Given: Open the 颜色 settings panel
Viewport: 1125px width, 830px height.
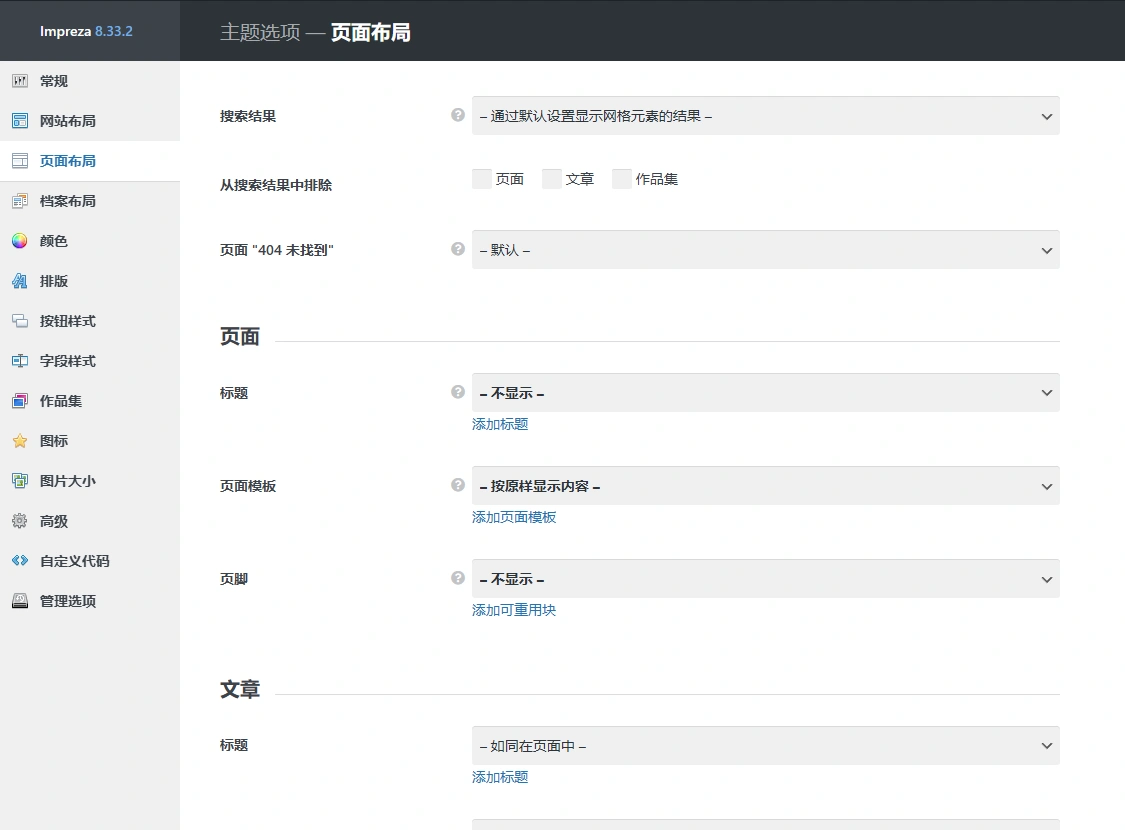Looking at the screenshot, I should [x=53, y=240].
